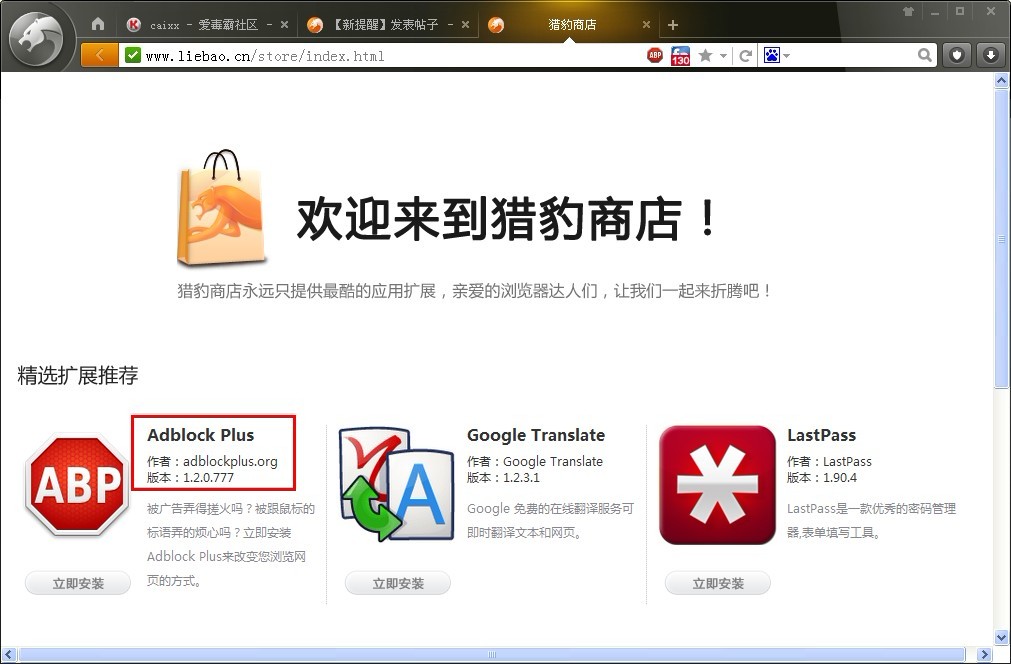Image resolution: width=1011 pixels, height=664 pixels.
Task: Click inside the search input box
Action: click(x=853, y=55)
